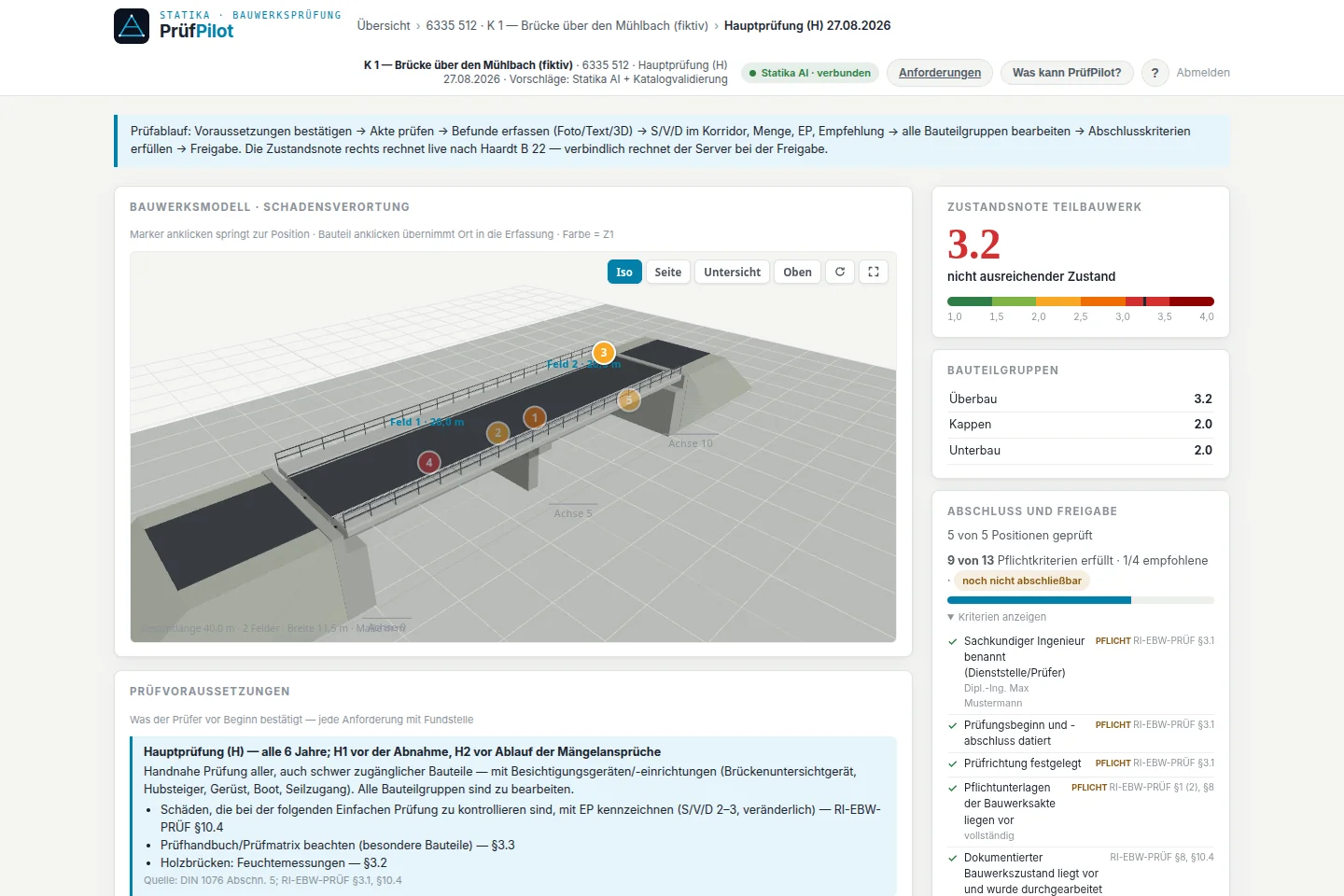The width and height of the screenshot is (1344, 896).
Task: Click the Statika AI verbunden status badge
Action: pos(810,73)
